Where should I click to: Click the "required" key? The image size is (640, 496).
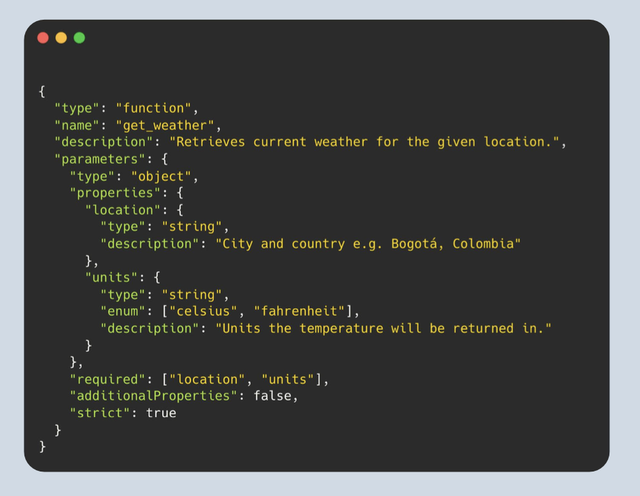pyautogui.click(x=104, y=380)
